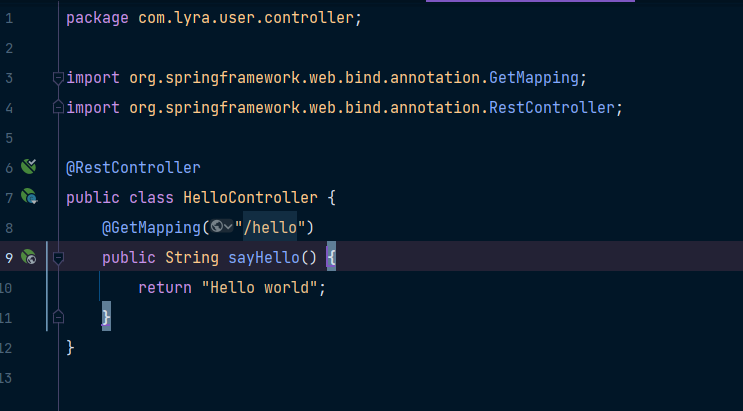Click the String return type keyword
Viewport: 743px width, 411px height.
(191, 258)
